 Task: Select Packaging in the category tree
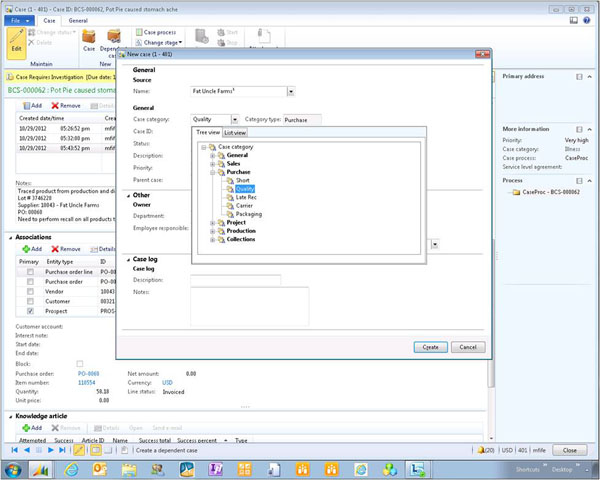pos(250,213)
